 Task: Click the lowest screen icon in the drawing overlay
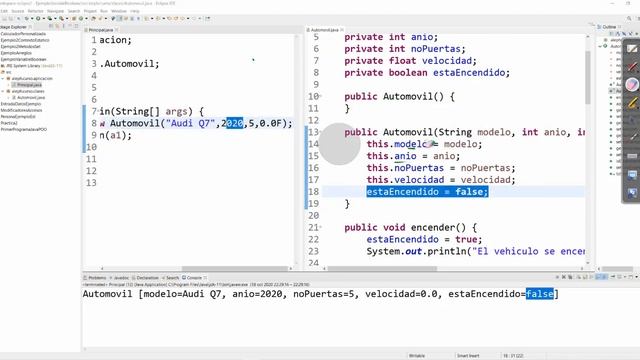(x=632, y=193)
